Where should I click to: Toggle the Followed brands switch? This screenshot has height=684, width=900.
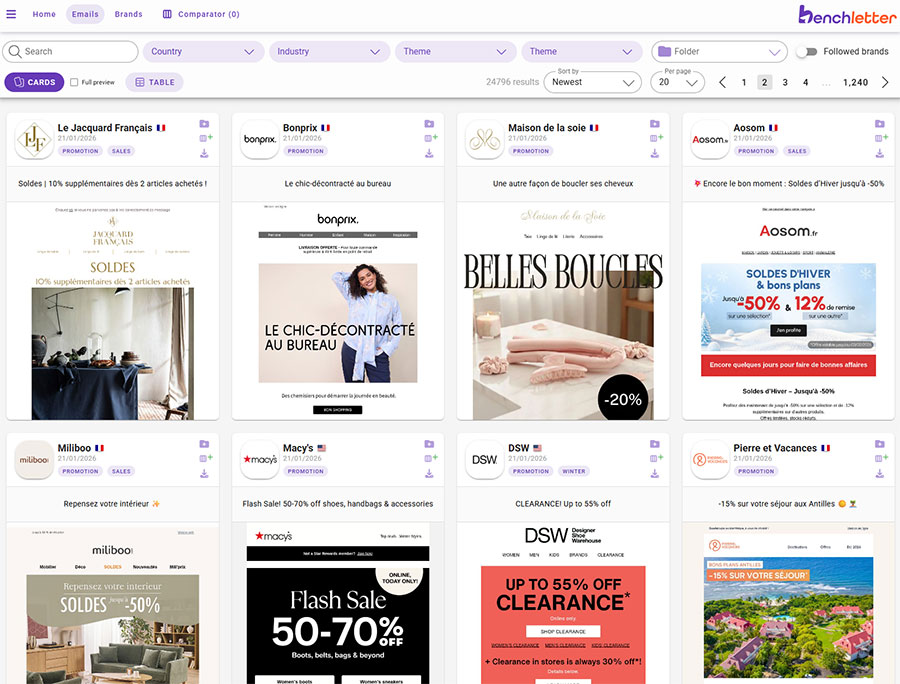(806, 52)
